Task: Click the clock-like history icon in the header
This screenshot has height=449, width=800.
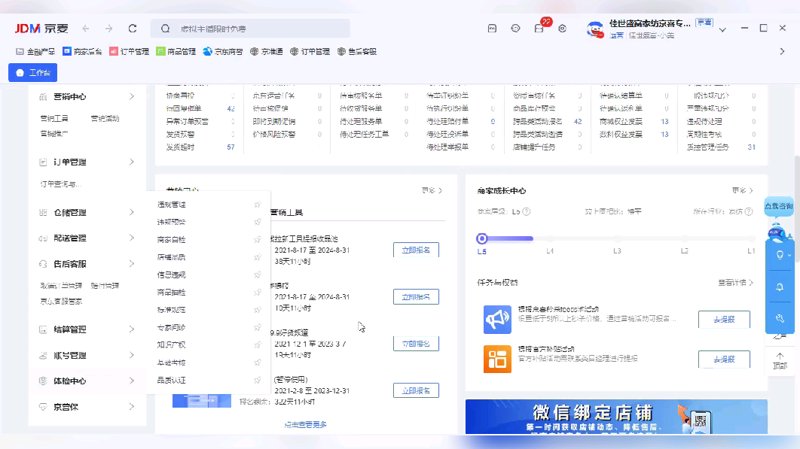Action: pos(515,29)
